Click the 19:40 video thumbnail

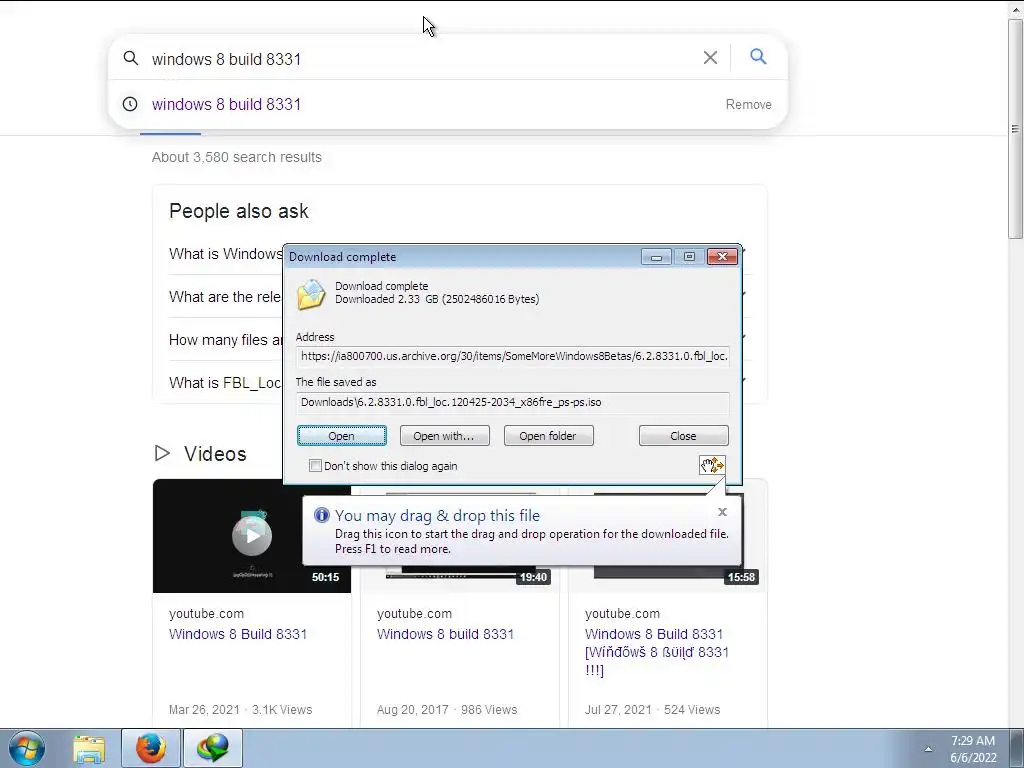[460, 579]
